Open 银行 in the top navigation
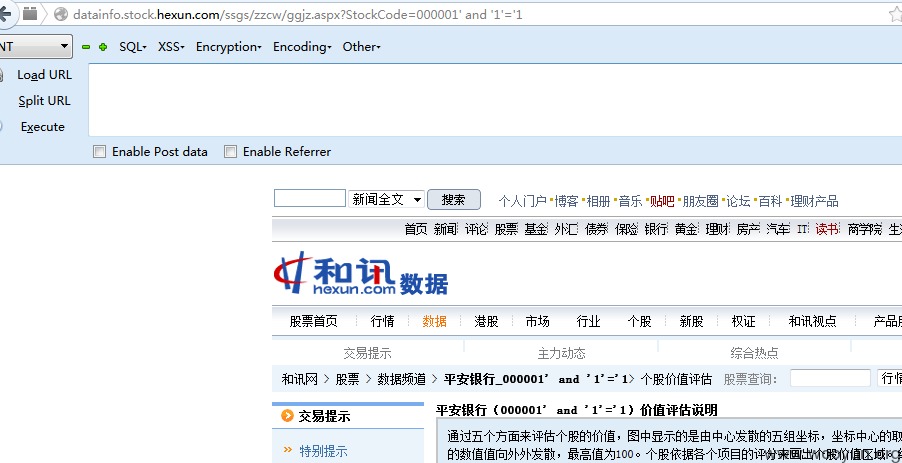Image resolution: width=902 pixels, height=463 pixels. point(656,229)
